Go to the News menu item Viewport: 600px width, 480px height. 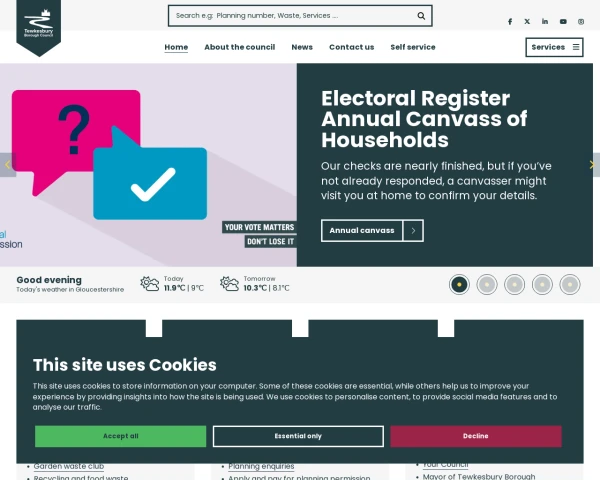pos(302,47)
